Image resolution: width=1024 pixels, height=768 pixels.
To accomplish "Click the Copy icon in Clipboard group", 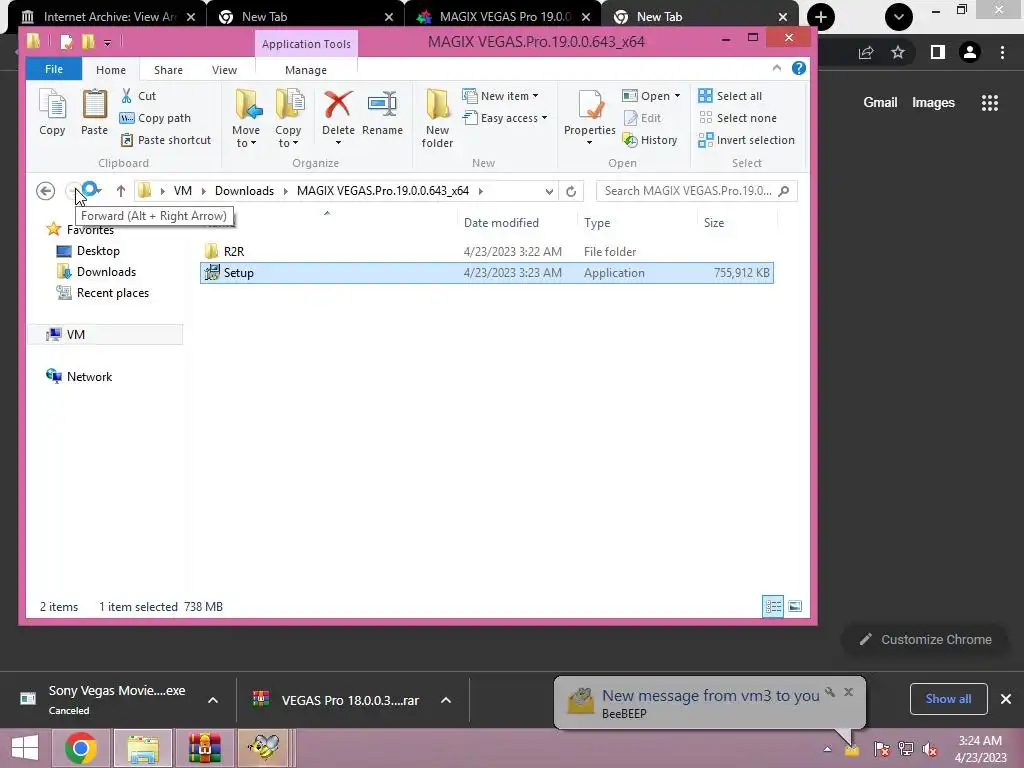I will point(52,112).
